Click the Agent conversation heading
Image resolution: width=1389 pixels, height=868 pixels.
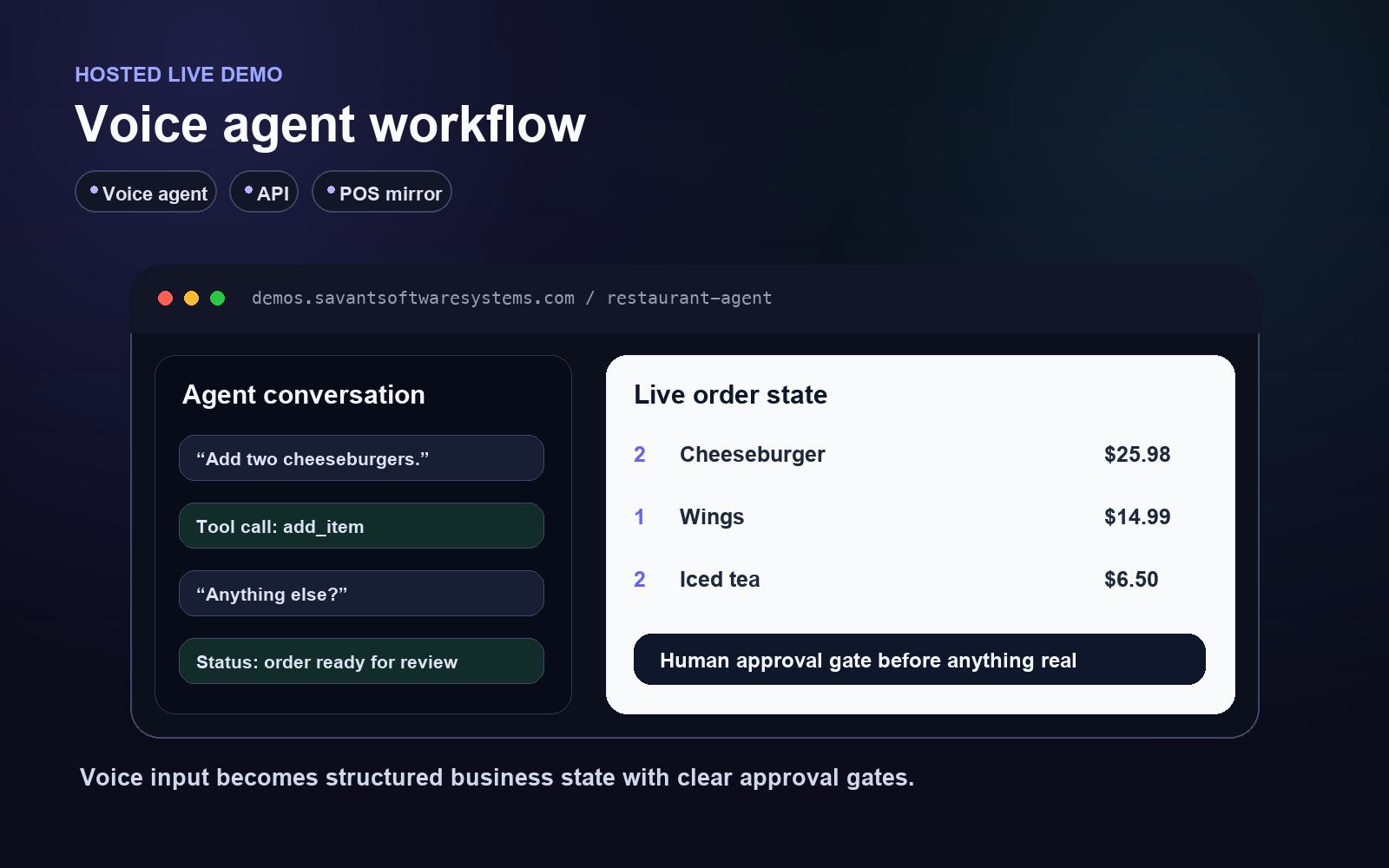pos(304,395)
